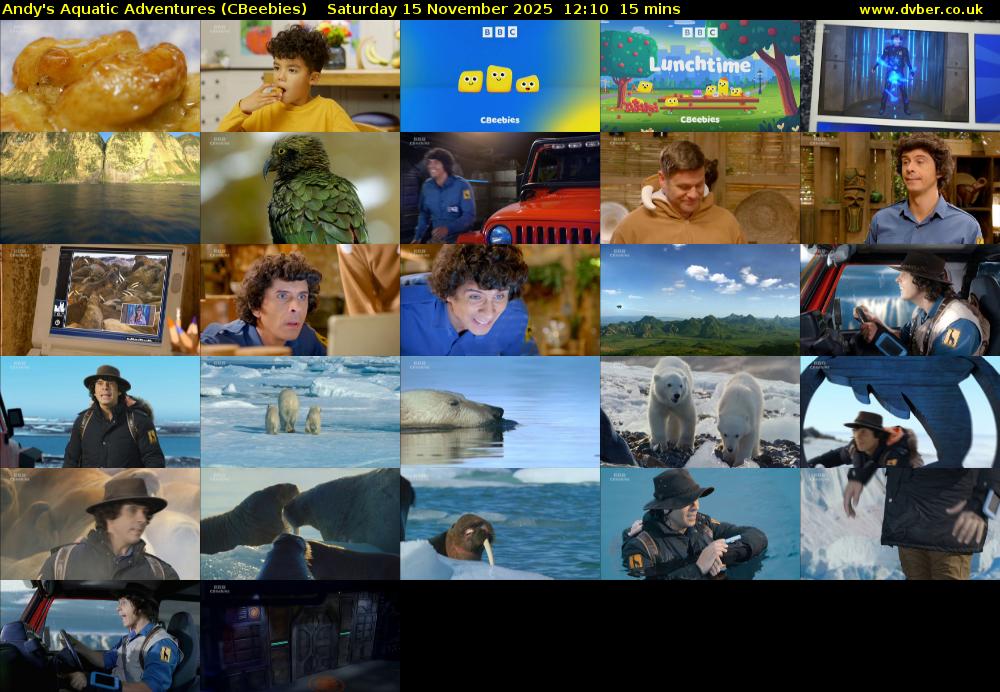Click the CBeebies label beneath the blue logo
The height and width of the screenshot is (692, 1000).
[500, 118]
